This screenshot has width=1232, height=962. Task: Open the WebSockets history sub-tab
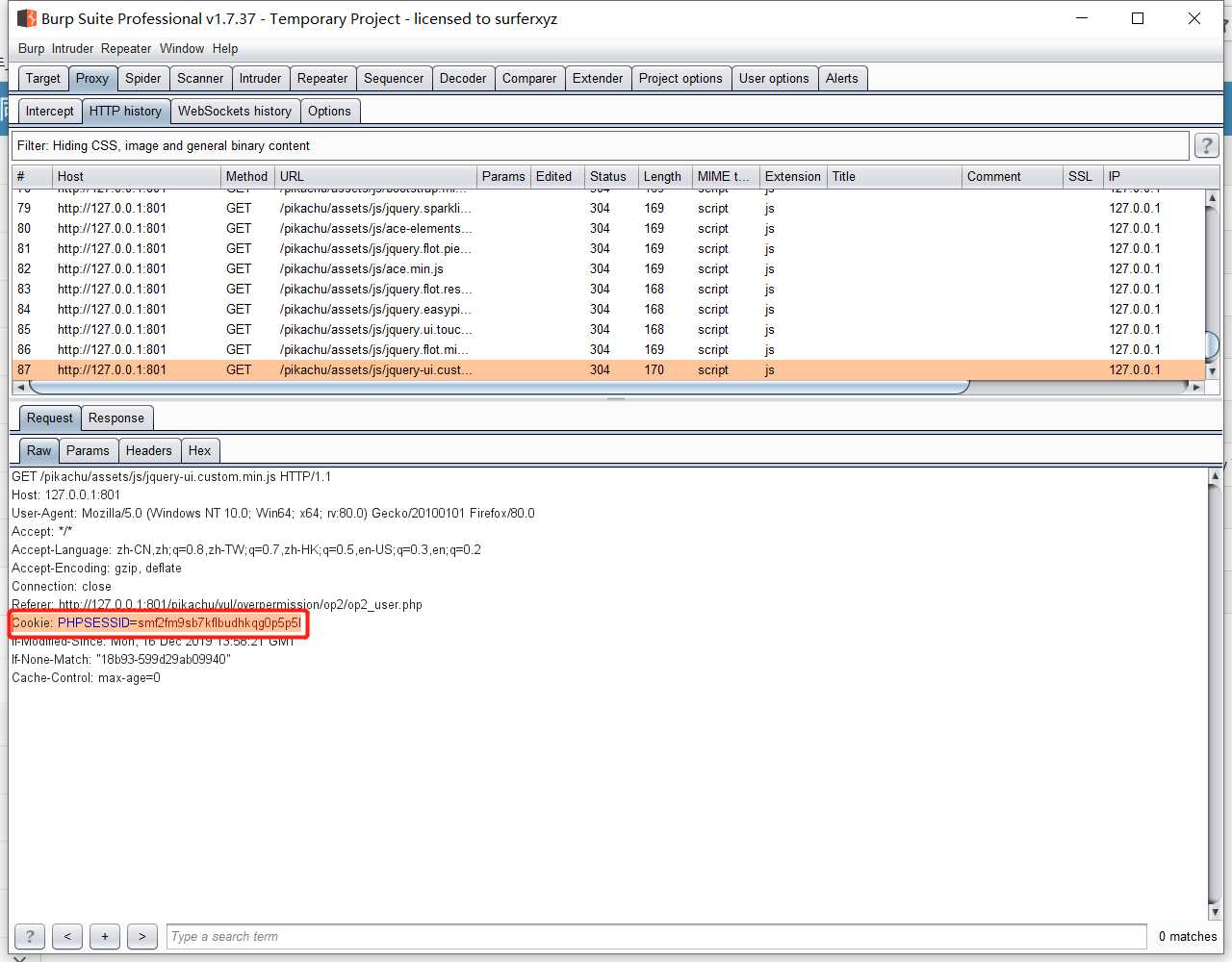[235, 111]
